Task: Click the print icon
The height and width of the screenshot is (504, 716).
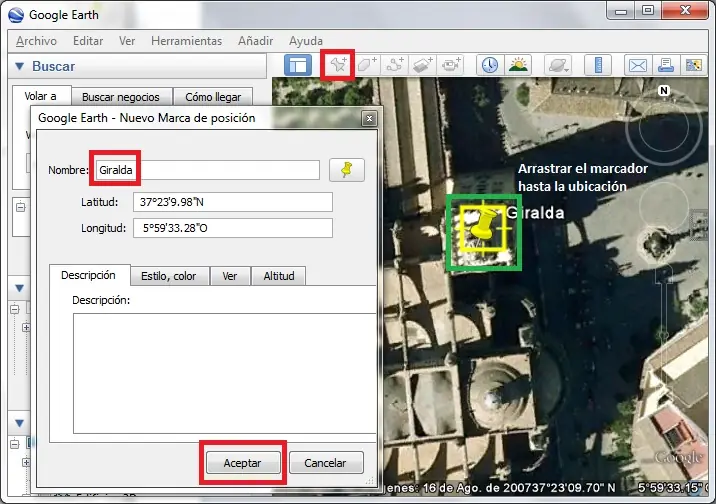Action: (665, 65)
